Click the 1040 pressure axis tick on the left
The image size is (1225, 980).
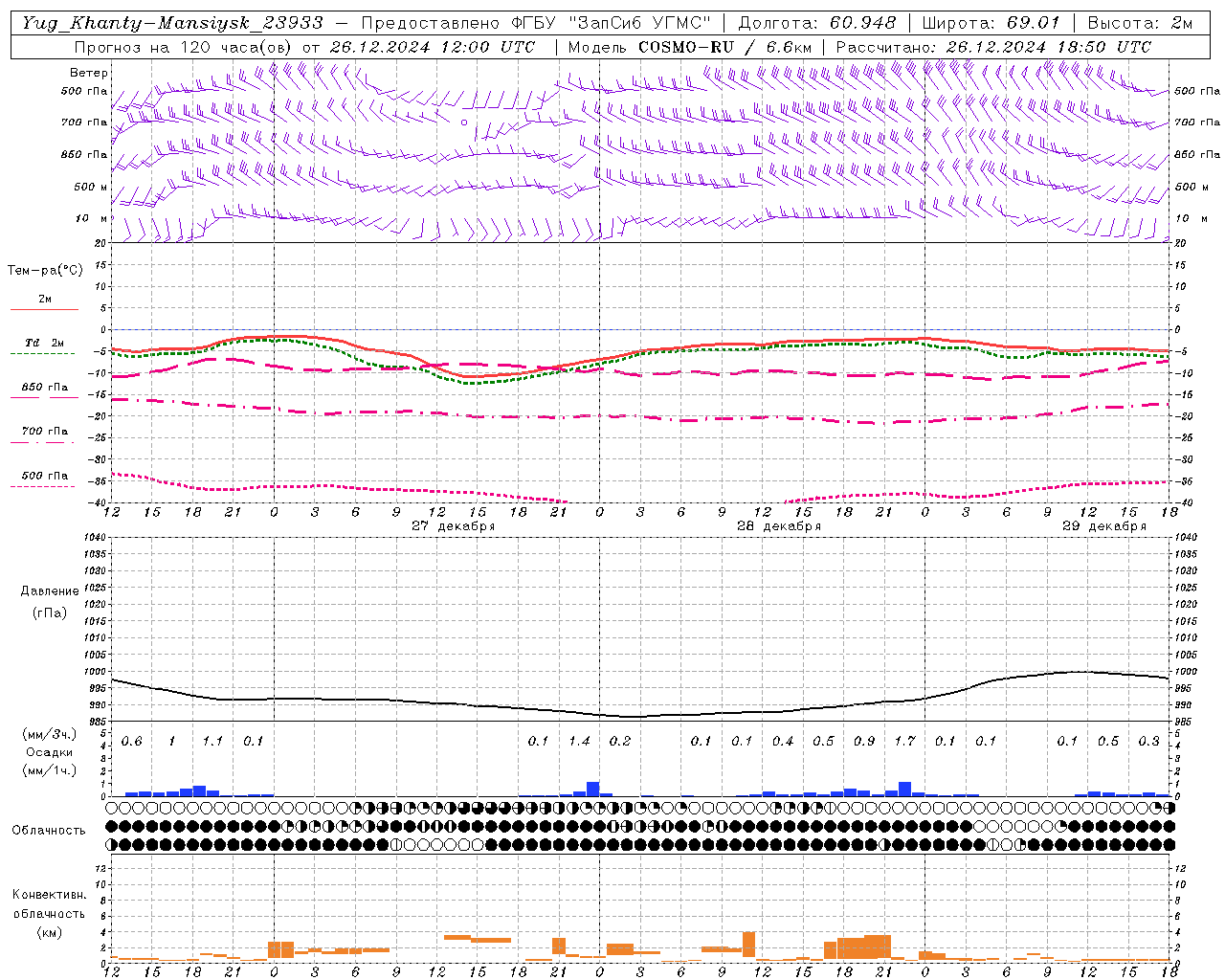tap(95, 538)
